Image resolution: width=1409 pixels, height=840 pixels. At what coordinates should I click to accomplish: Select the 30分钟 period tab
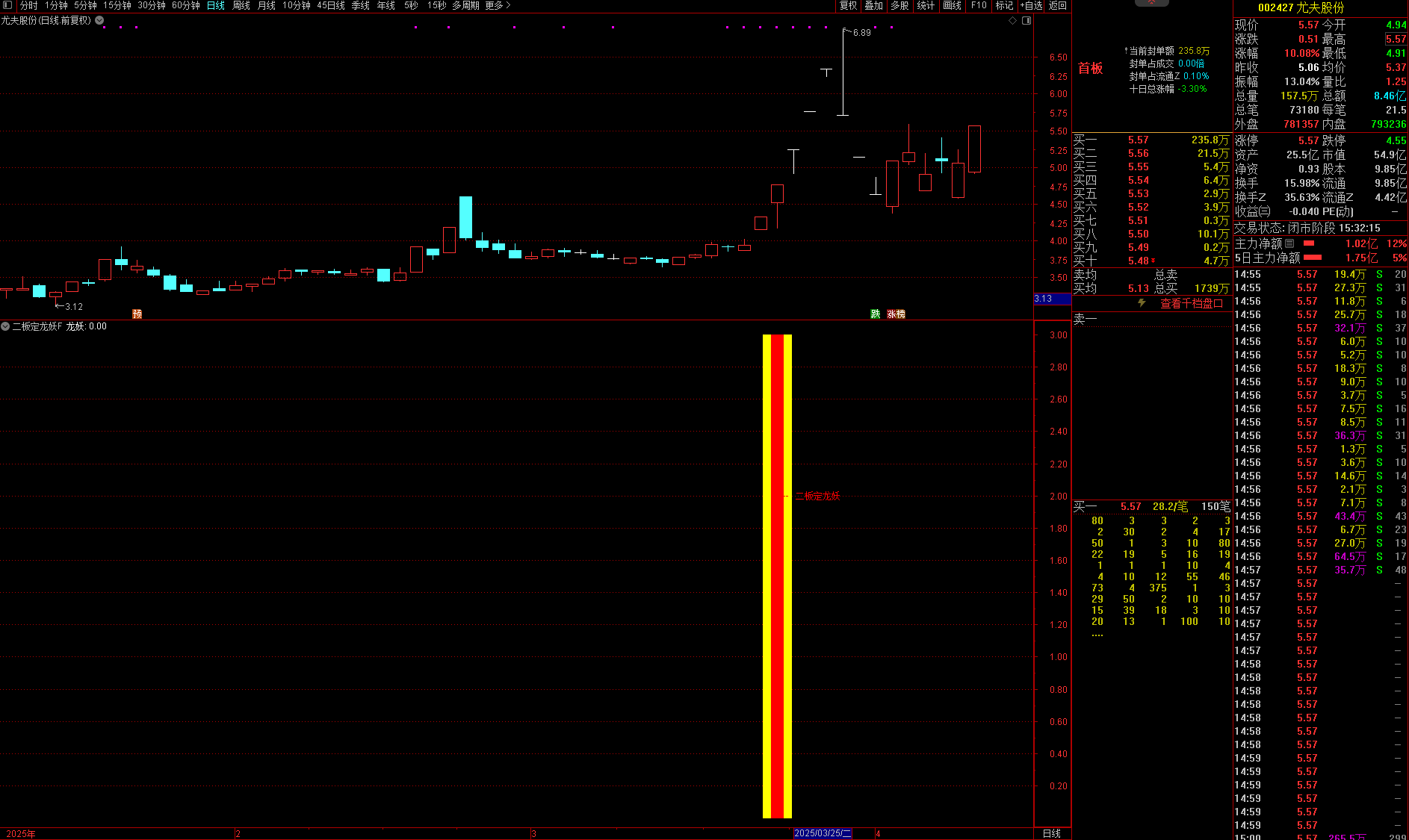click(152, 5)
